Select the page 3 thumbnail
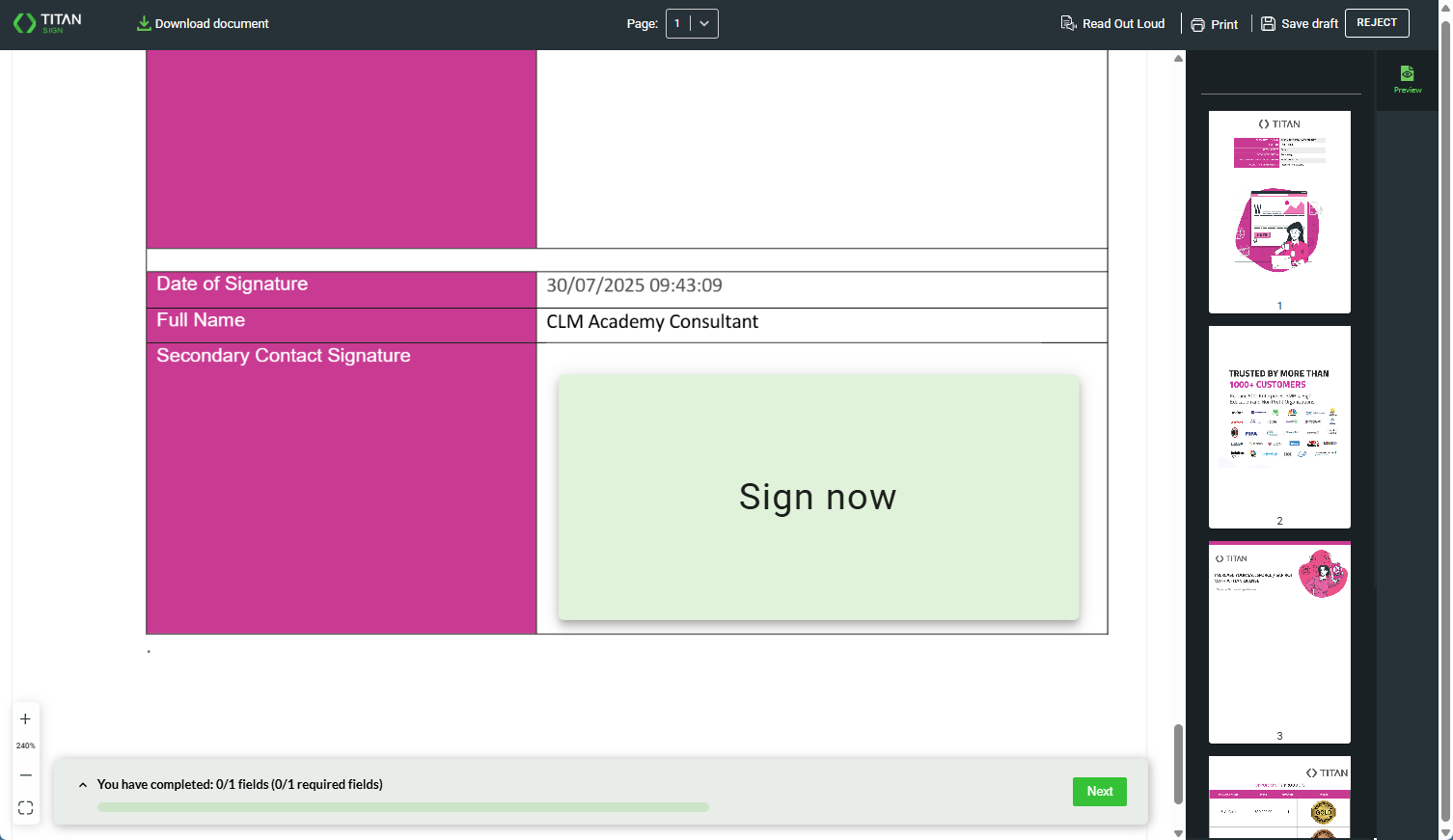The height and width of the screenshot is (840, 1453). [x=1279, y=641]
